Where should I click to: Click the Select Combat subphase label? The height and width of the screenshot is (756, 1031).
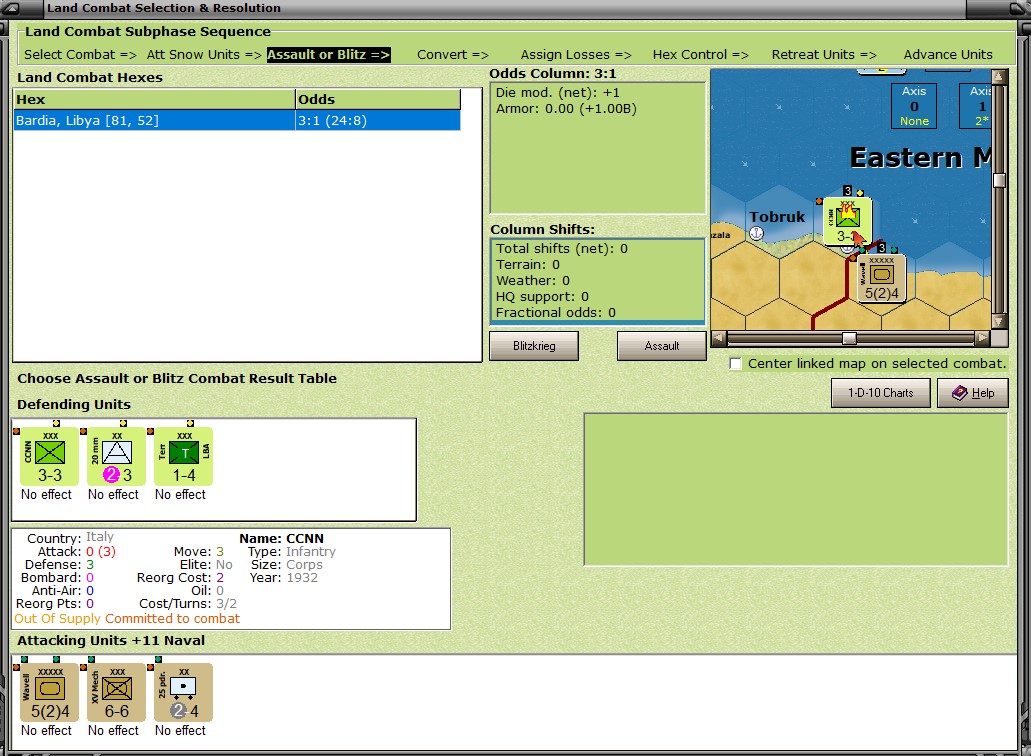pos(80,55)
